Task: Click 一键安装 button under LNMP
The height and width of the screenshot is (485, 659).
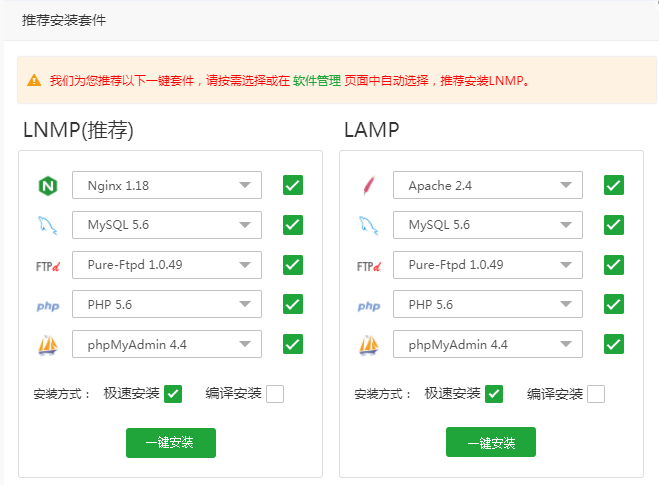Action: pos(171,442)
